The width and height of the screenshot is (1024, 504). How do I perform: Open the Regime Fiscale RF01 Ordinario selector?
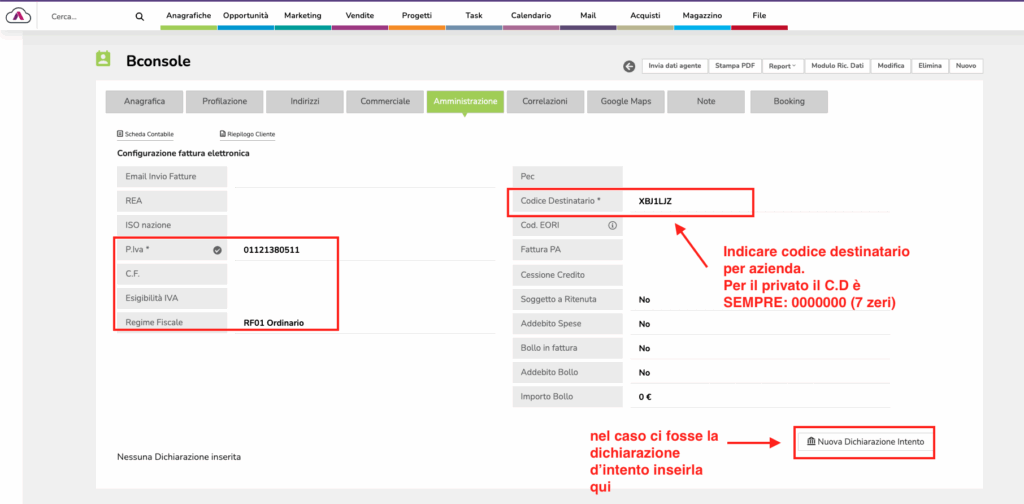pyautogui.click(x=274, y=323)
